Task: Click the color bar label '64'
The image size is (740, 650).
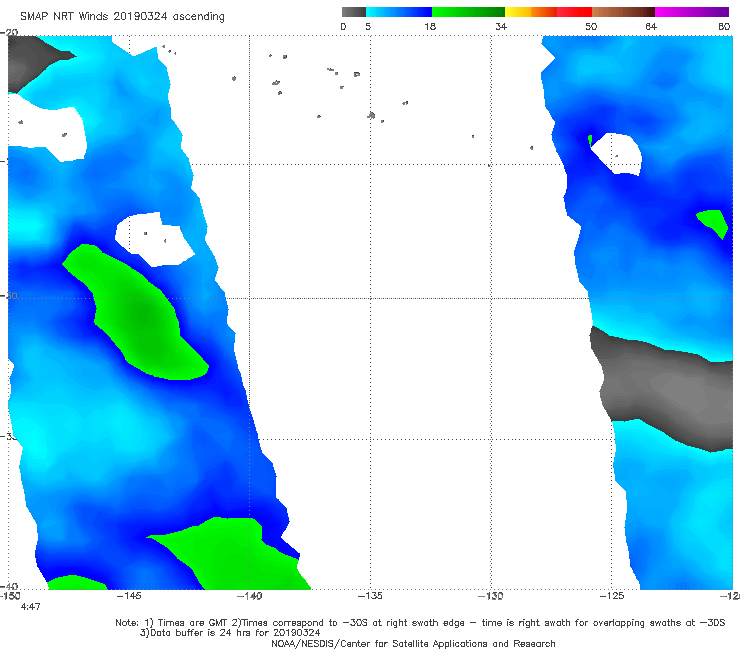Action: coord(651,26)
